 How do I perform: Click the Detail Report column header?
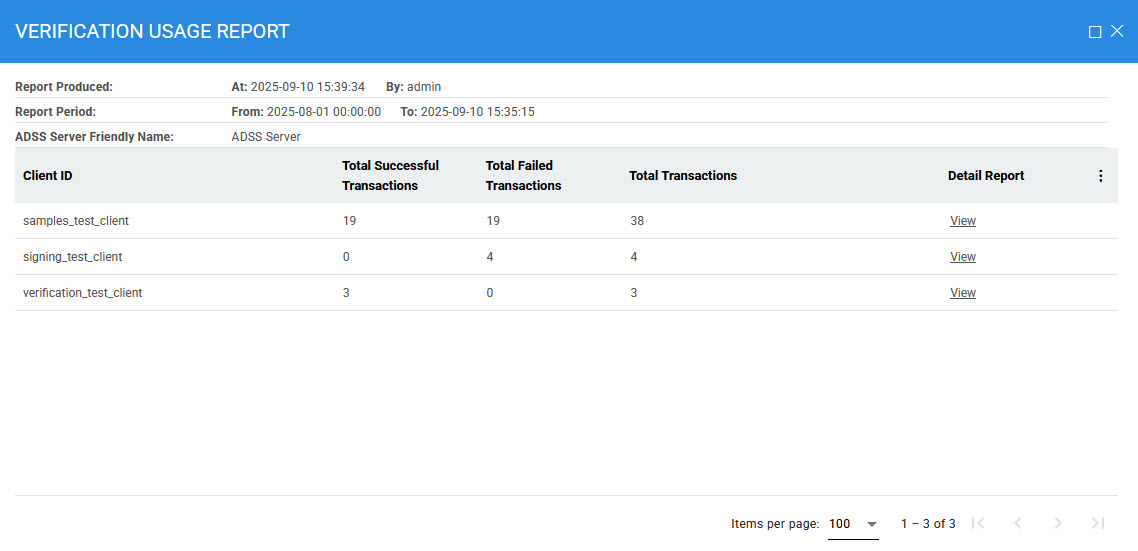click(986, 176)
